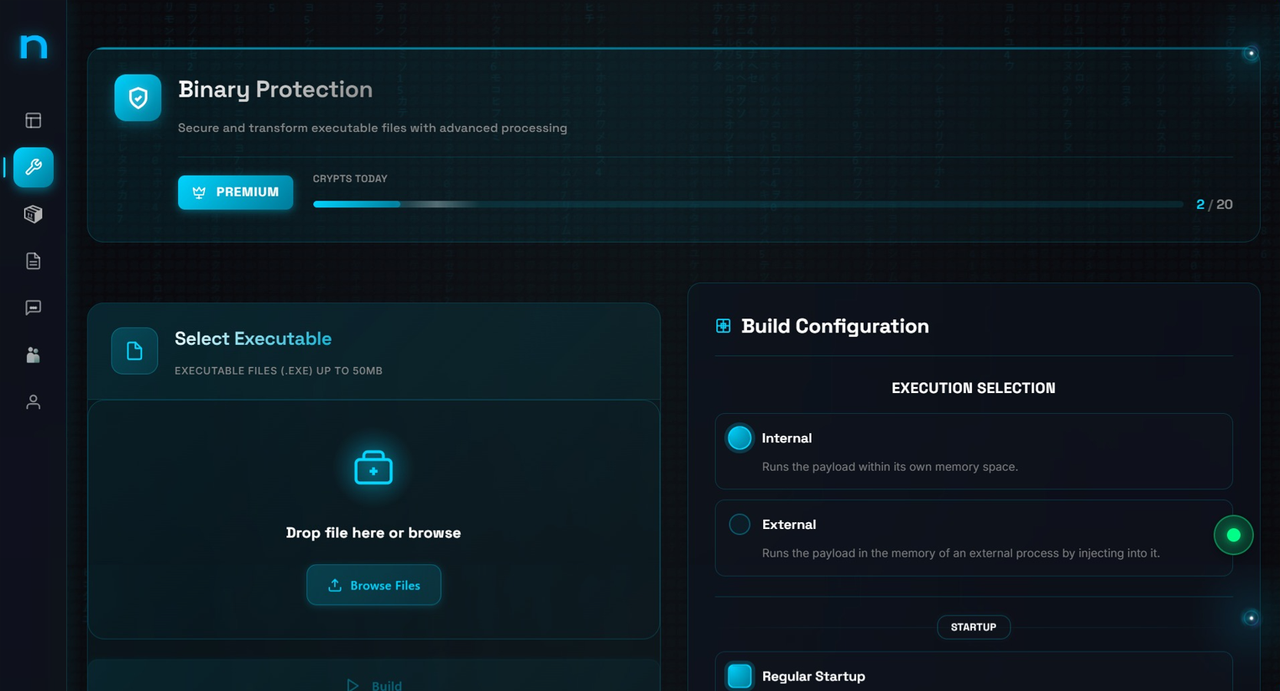Click the "Select Executable" heading text
Image resolution: width=1280 pixels, height=691 pixels.
pyautogui.click(x=253, y=339)
